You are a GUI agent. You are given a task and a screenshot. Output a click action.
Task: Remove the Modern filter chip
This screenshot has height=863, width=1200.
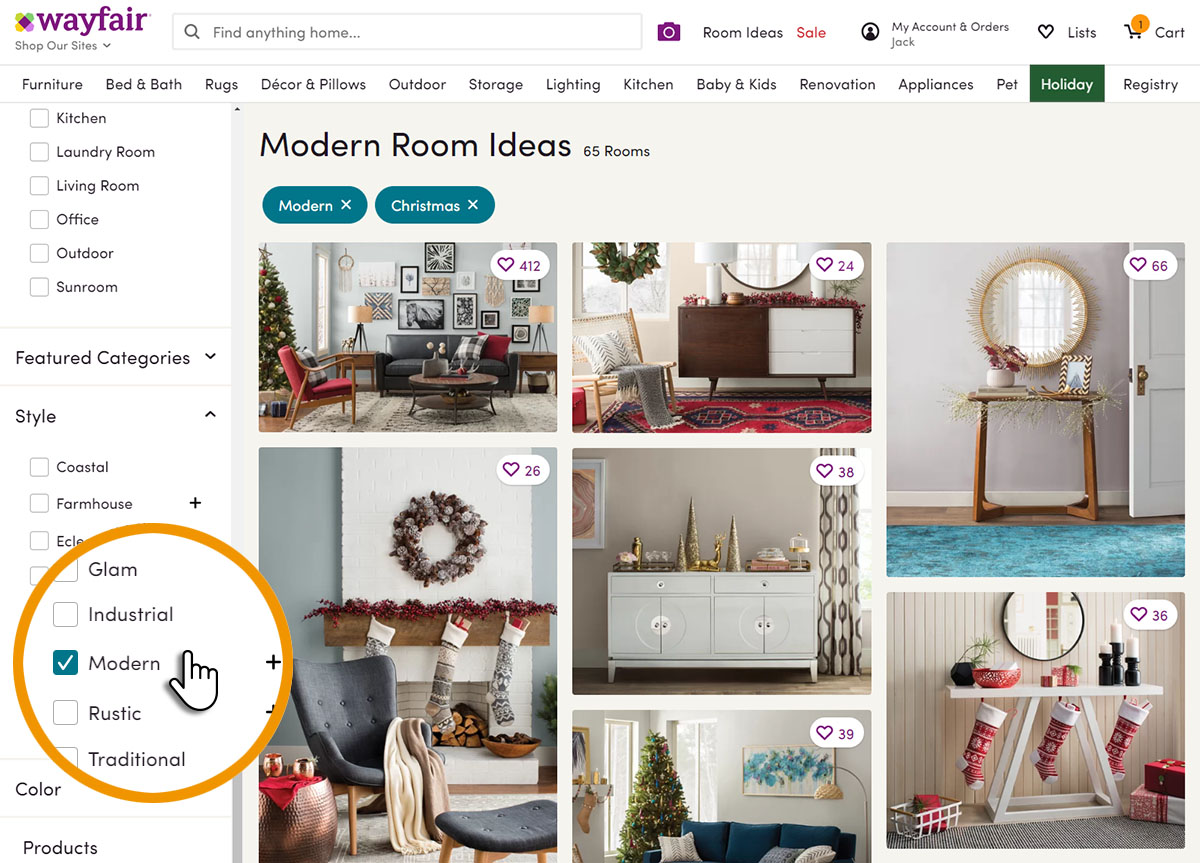tap(346, 205)
